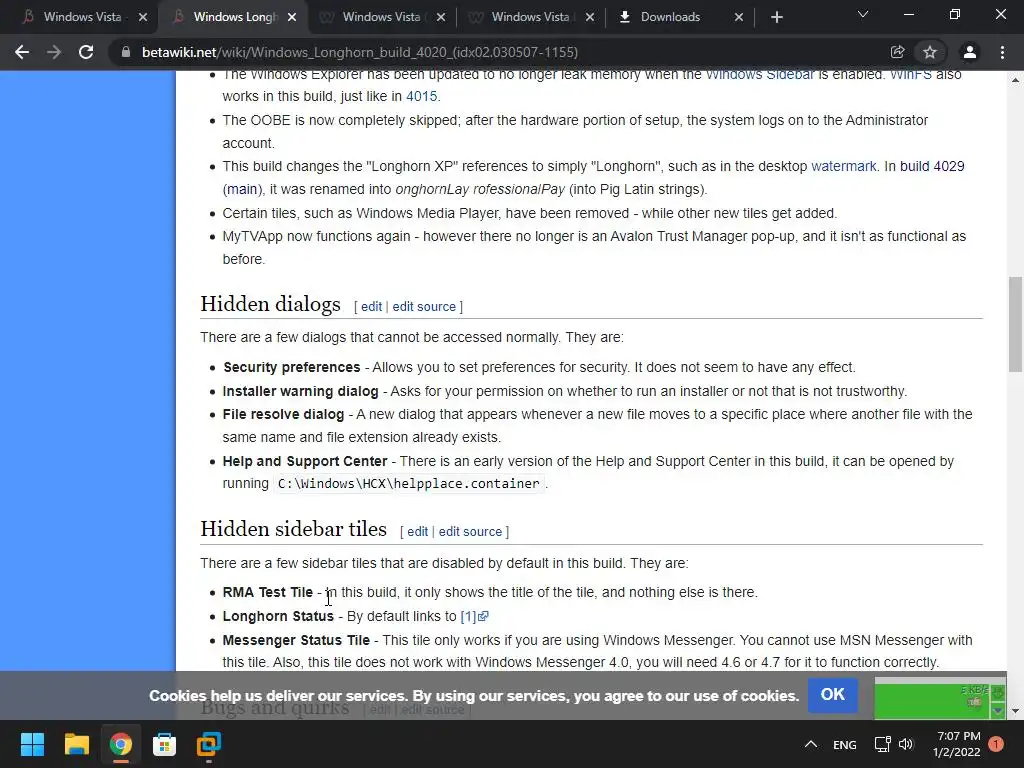Click the Security preferences bold text
The height and width of the screenshot is (768, 1024).
[291, 367]
